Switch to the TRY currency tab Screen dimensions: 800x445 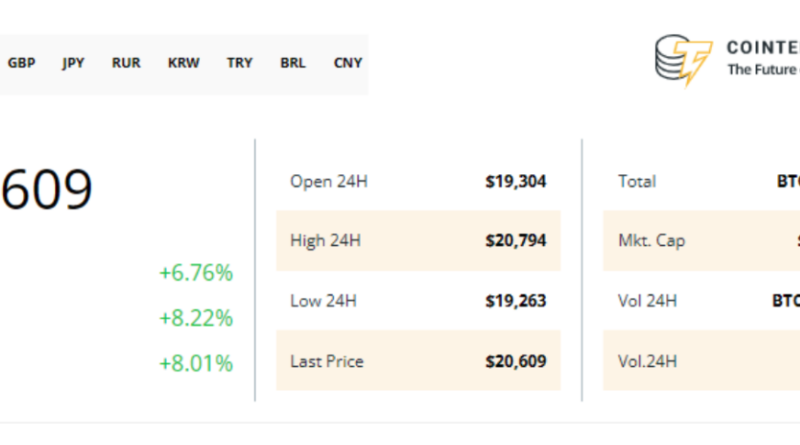pos(240,62)
